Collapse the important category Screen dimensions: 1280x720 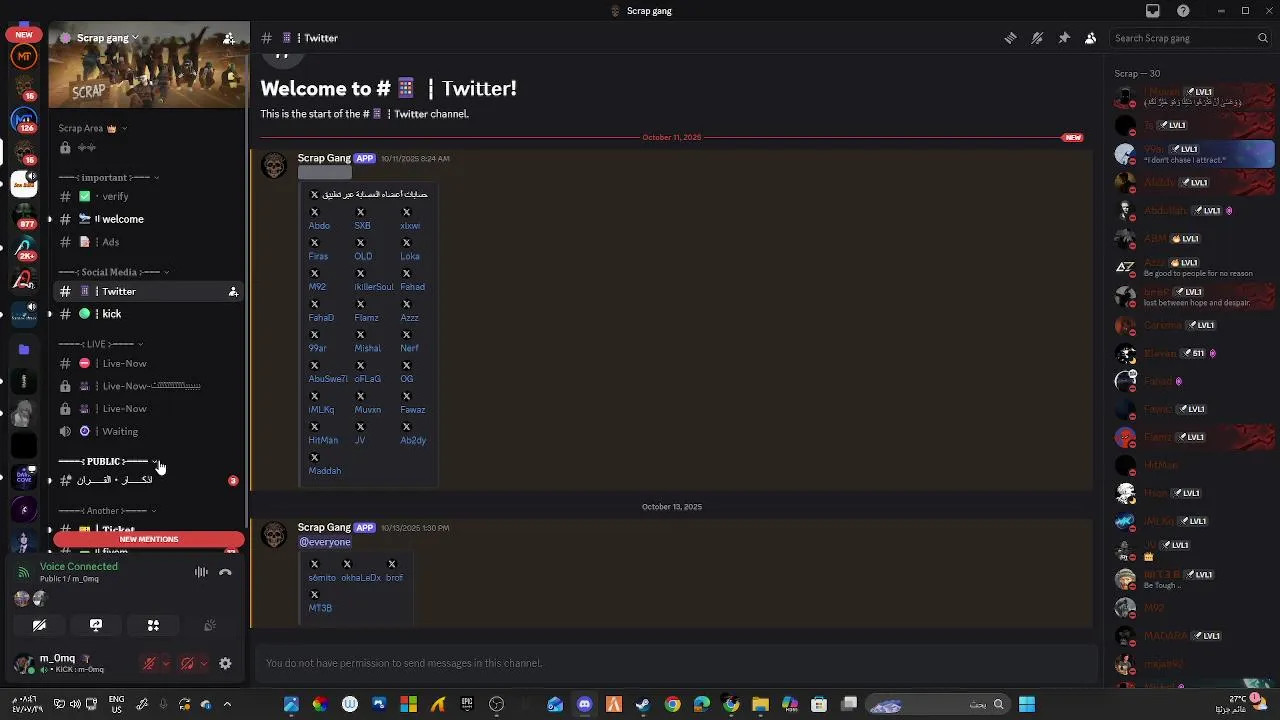coord(108,178)
